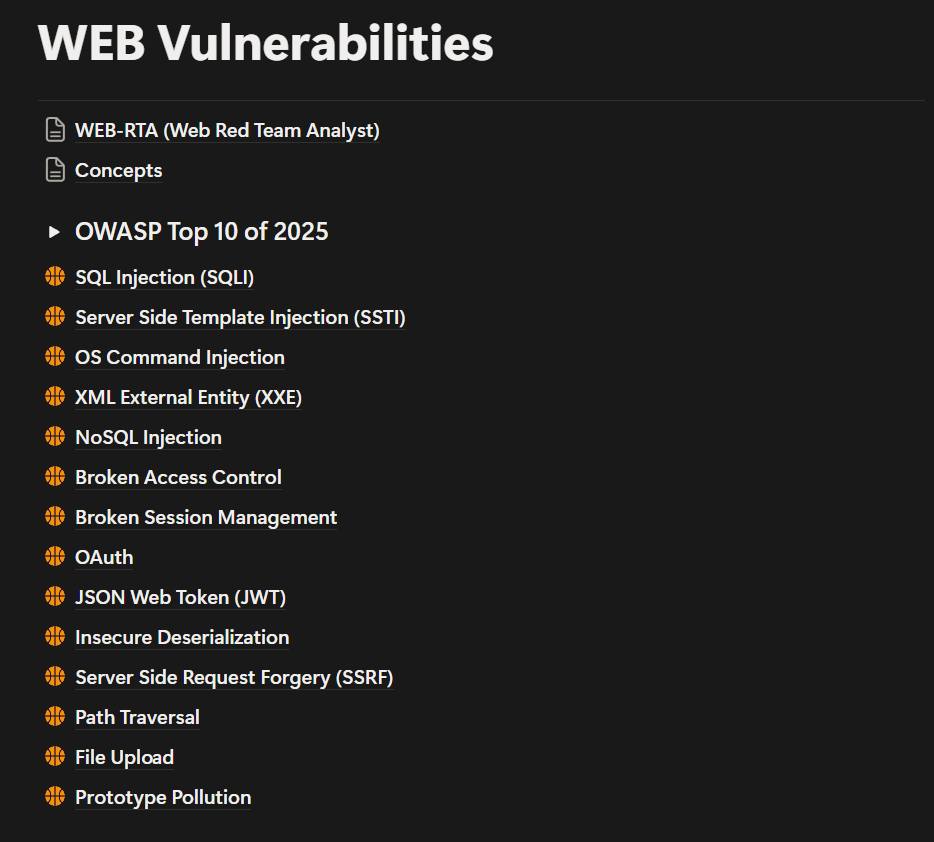Click the orange icon next to OAuth
The width and height of the screenshot is (934, 842).
pyautogui.click(x=55, y=557)
